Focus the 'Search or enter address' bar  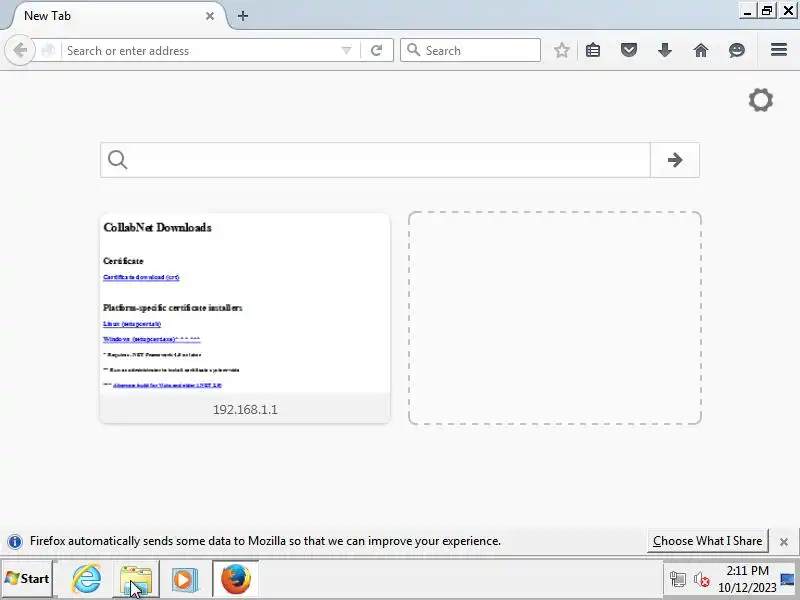tap(202, 51)
